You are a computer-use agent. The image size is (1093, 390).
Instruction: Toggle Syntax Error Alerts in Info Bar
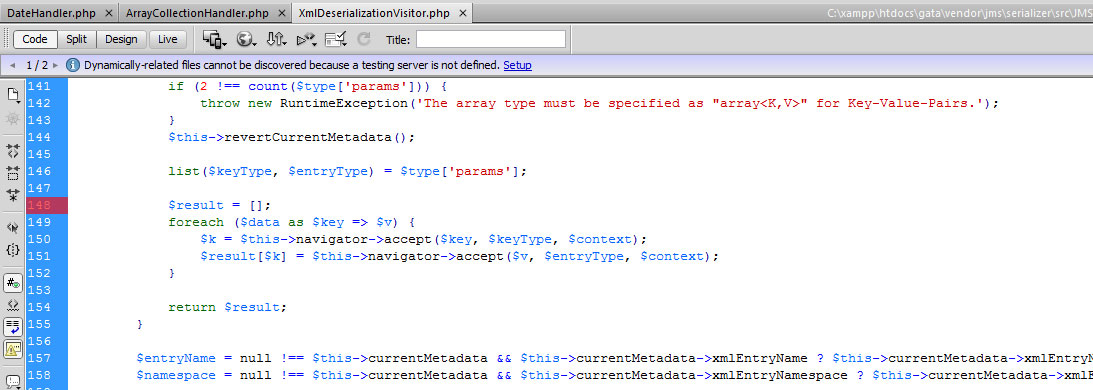point(13,349)
